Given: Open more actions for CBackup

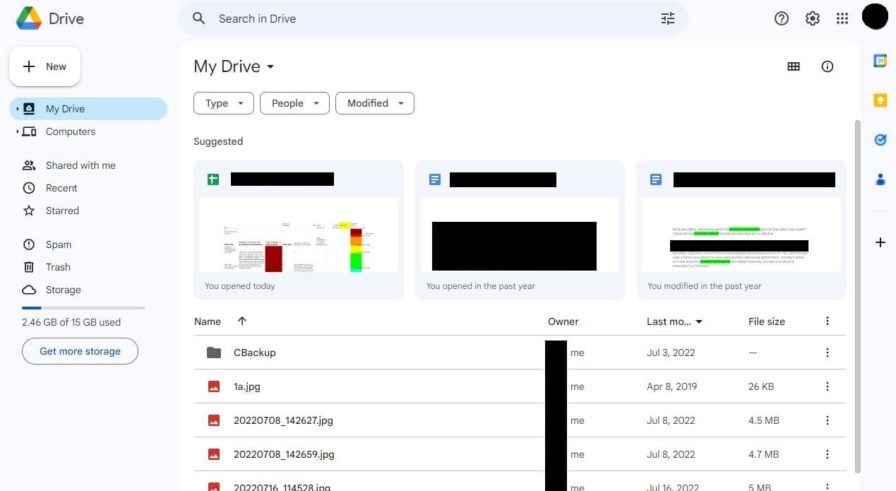Looking at the screenshot, I should click(x=827, y=353).
